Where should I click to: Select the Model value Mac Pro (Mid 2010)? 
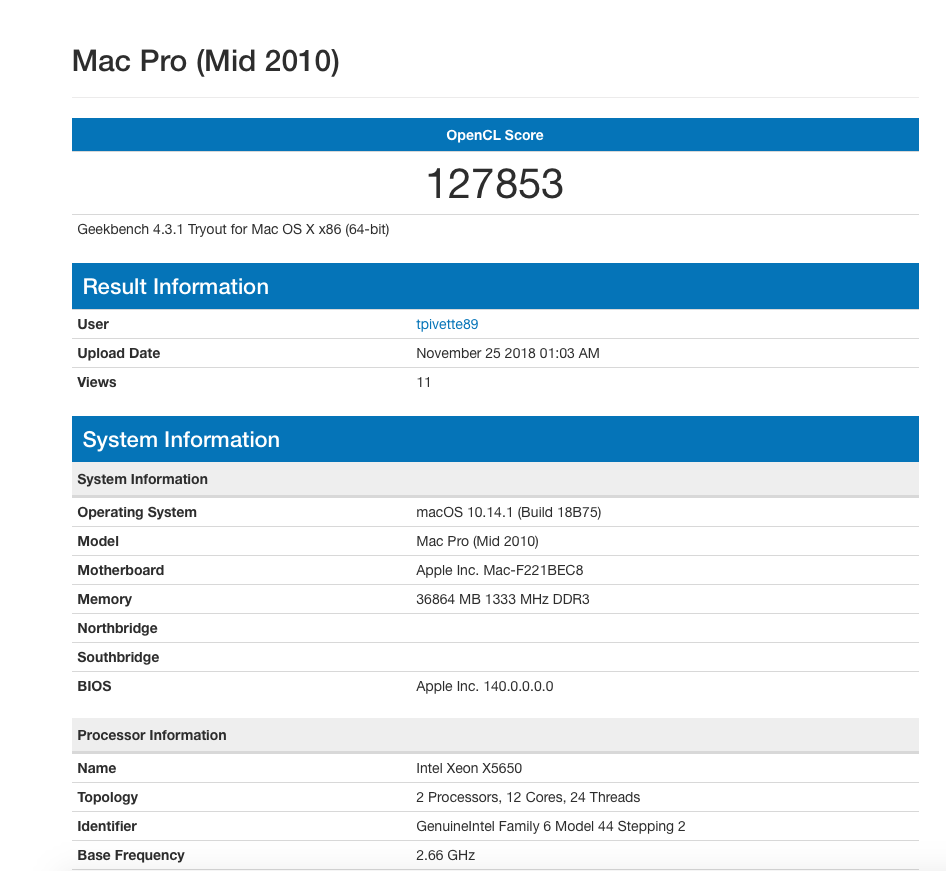click(477, 542)
